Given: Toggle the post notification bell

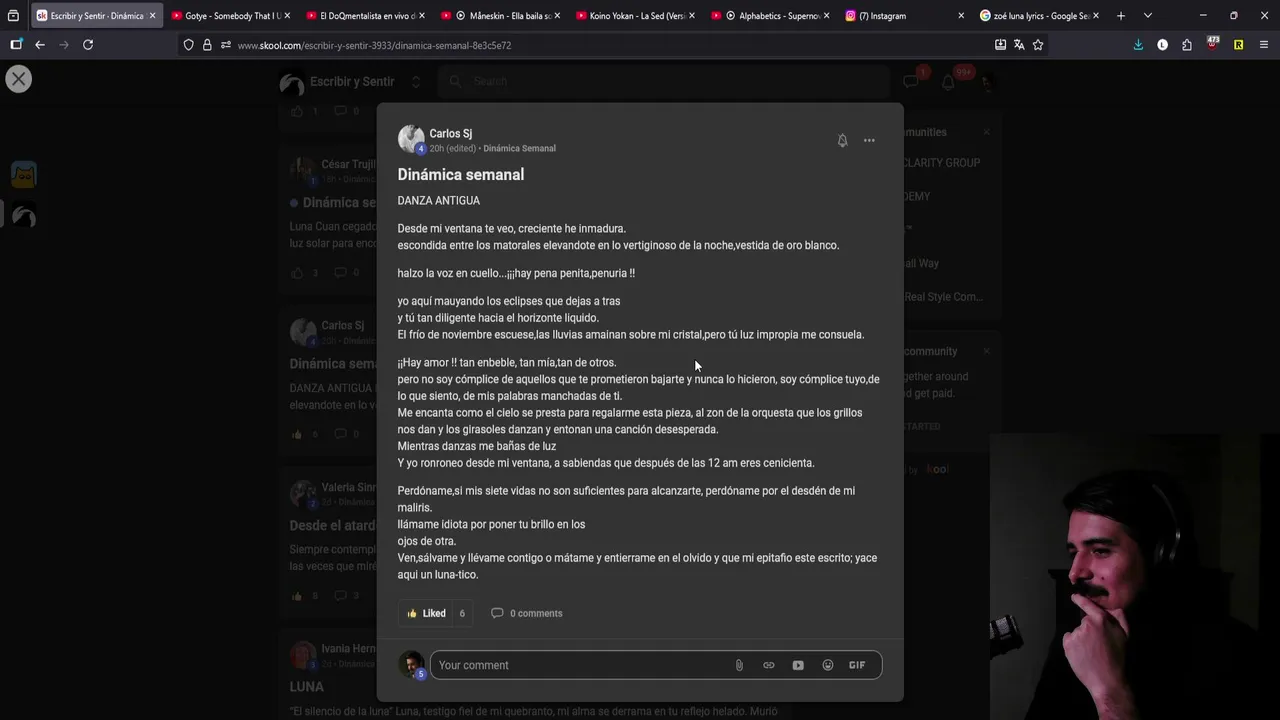Looking at the screenshot, I should tap(842, 141).
